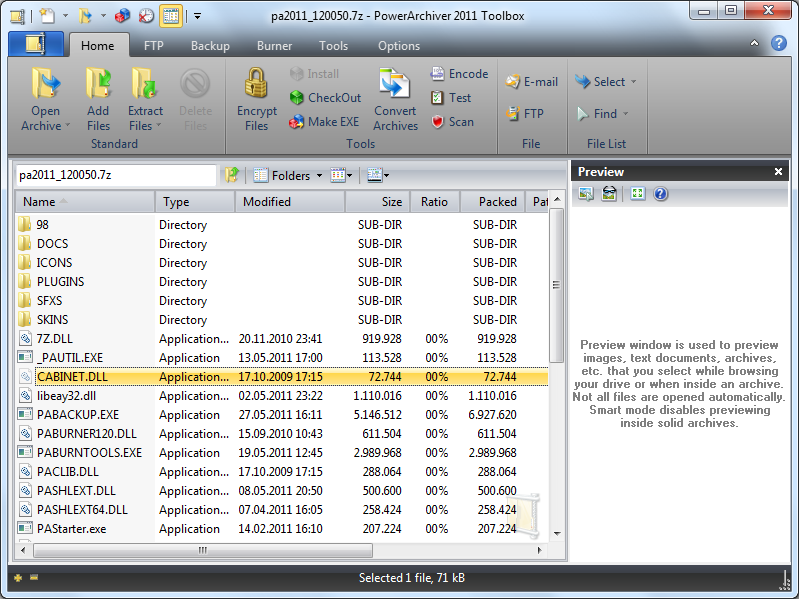Expand the Folders dropdown
Image resolution: width=799 pixels, height=599 pixels.
[x=319, y=176]
